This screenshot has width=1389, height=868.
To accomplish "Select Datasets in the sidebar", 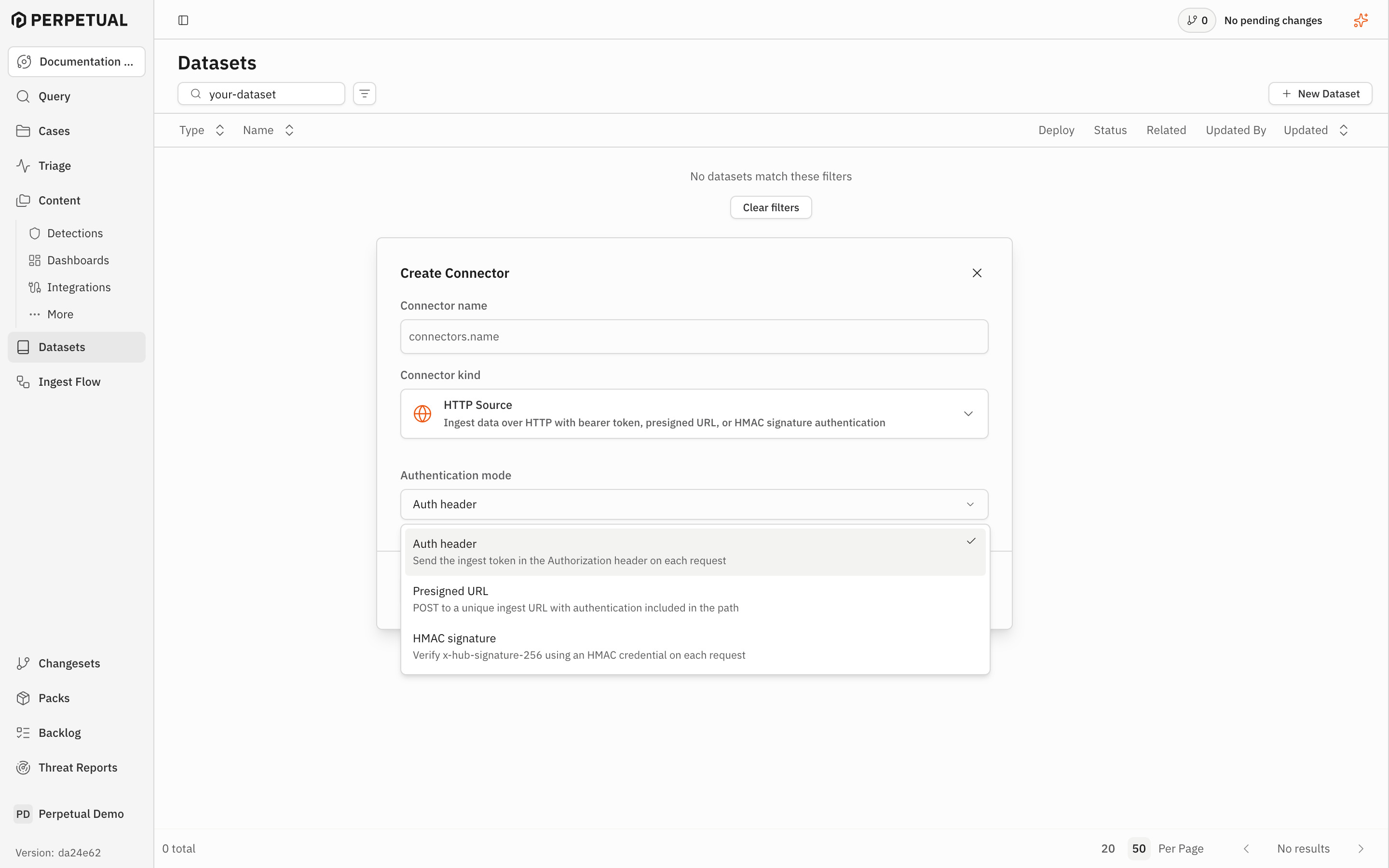I will tap(77, 347).
